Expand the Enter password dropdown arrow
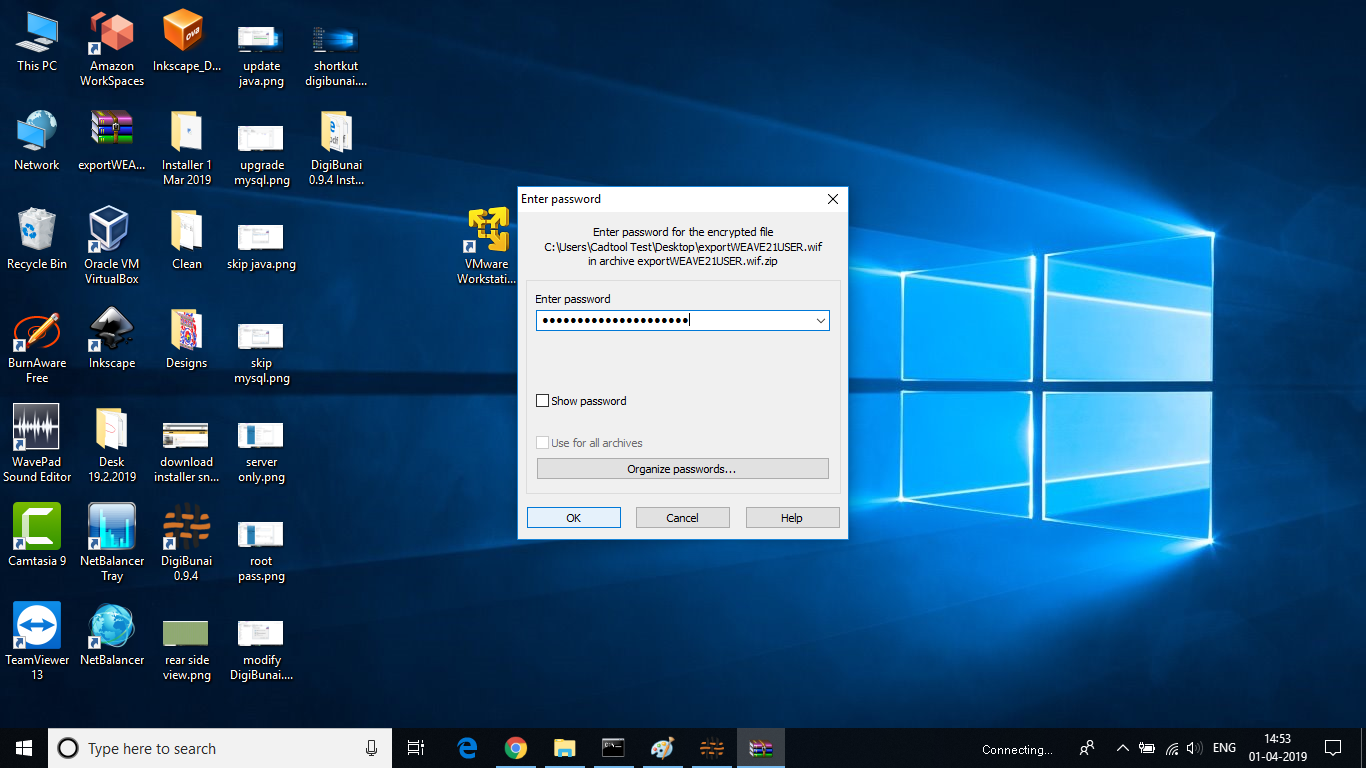The image size is (1366, 768). pyautogui.click(x=820, y=321)
